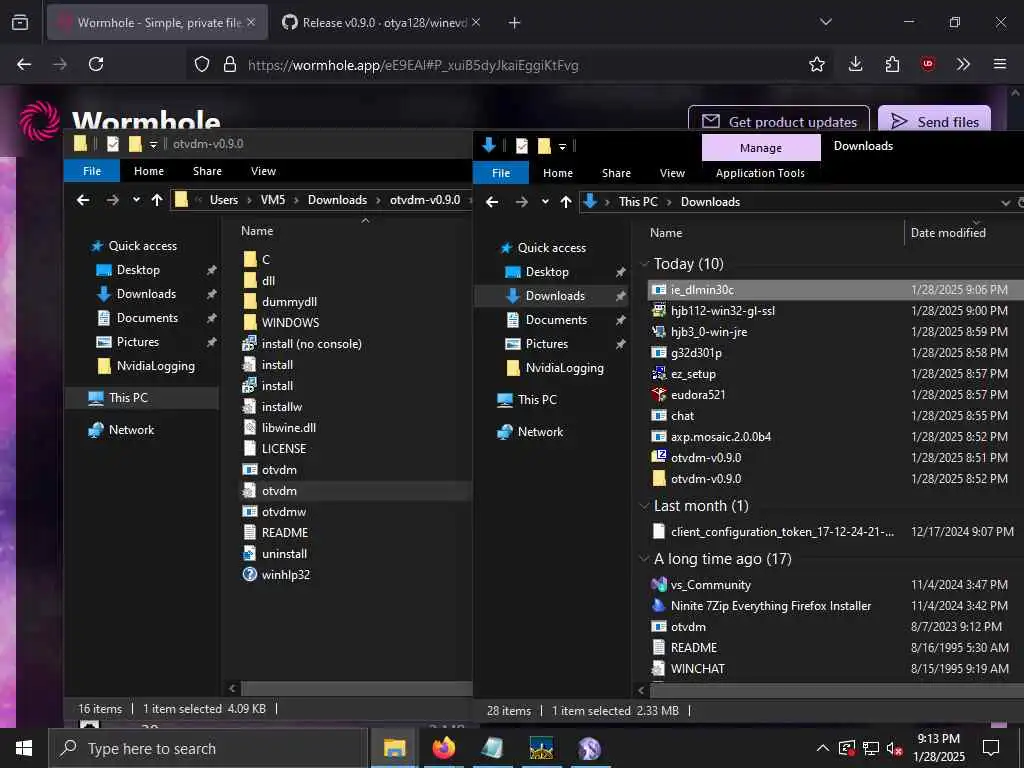Select the winhlp32 help file
1024x768 pixels.
pyautogui.click(x=285, y=575)
